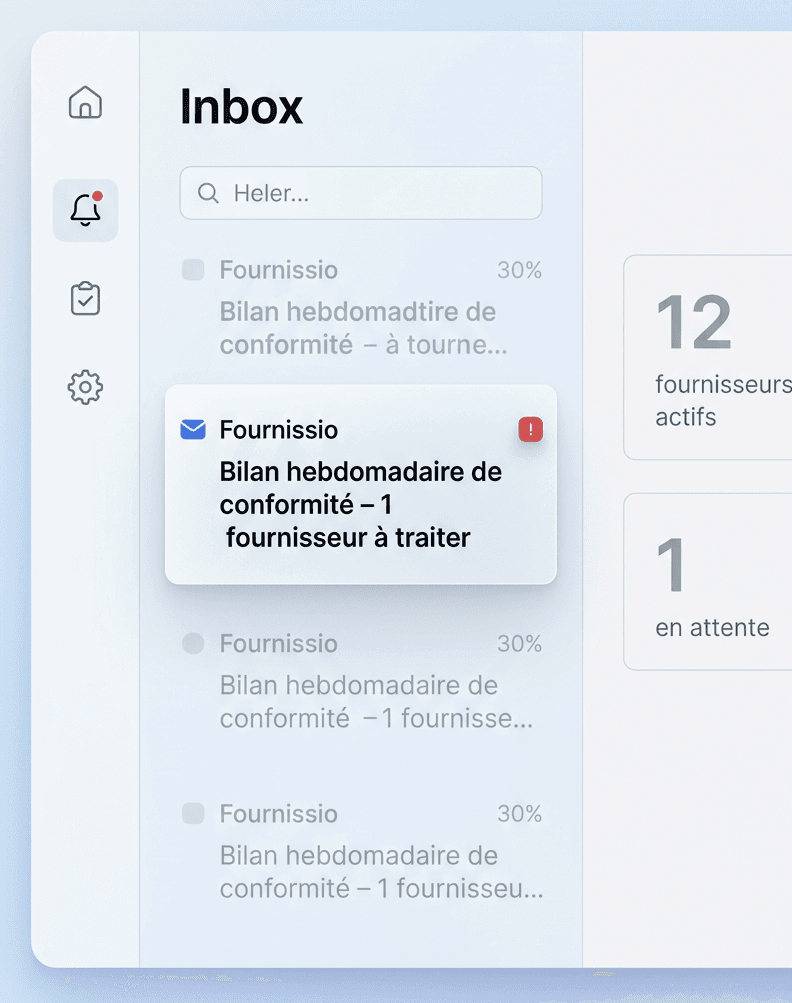Click the Inbox heading

coord(241,106)
